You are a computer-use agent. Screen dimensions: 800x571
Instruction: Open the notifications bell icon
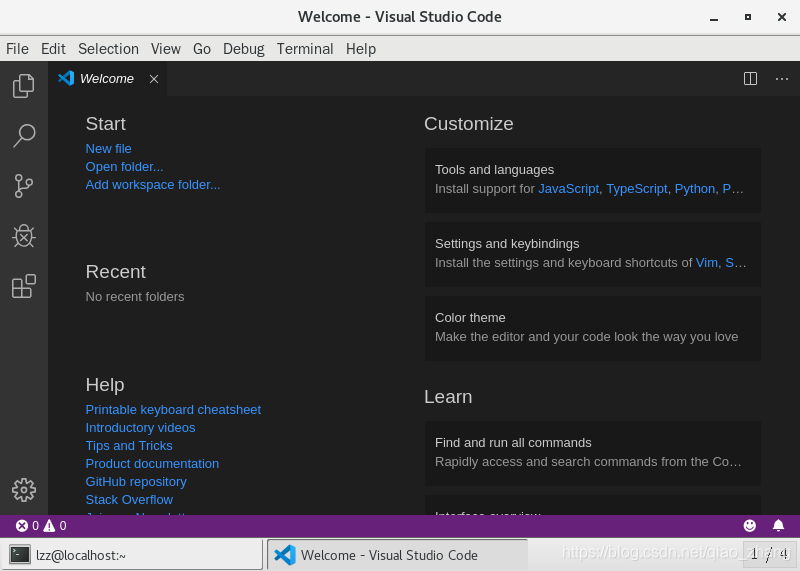tap(778, 526)
